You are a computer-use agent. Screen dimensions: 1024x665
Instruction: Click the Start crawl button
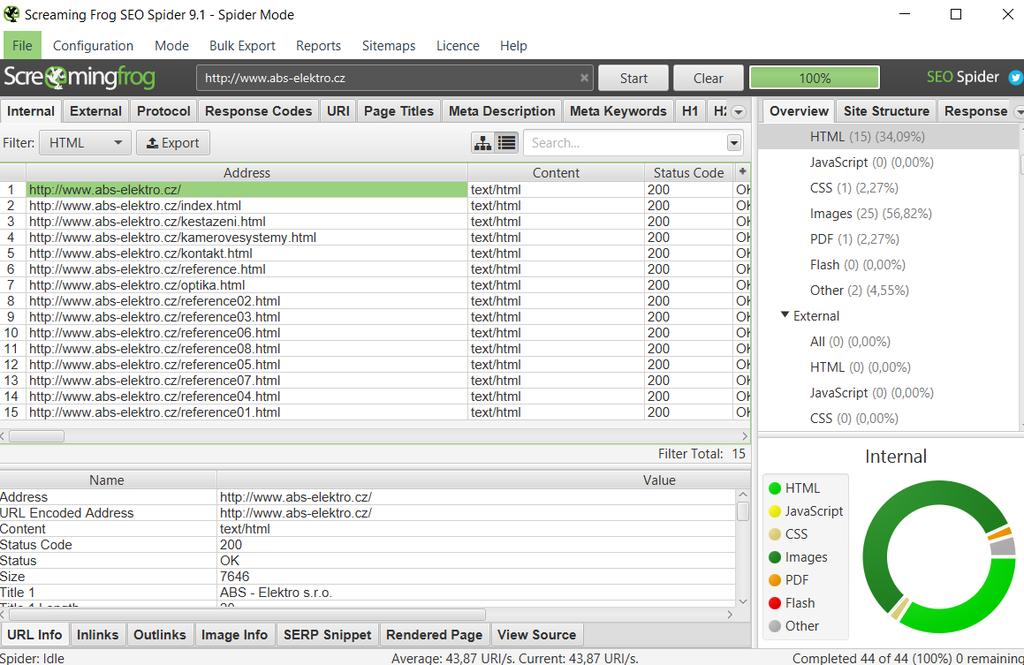[x=633, y=78]
